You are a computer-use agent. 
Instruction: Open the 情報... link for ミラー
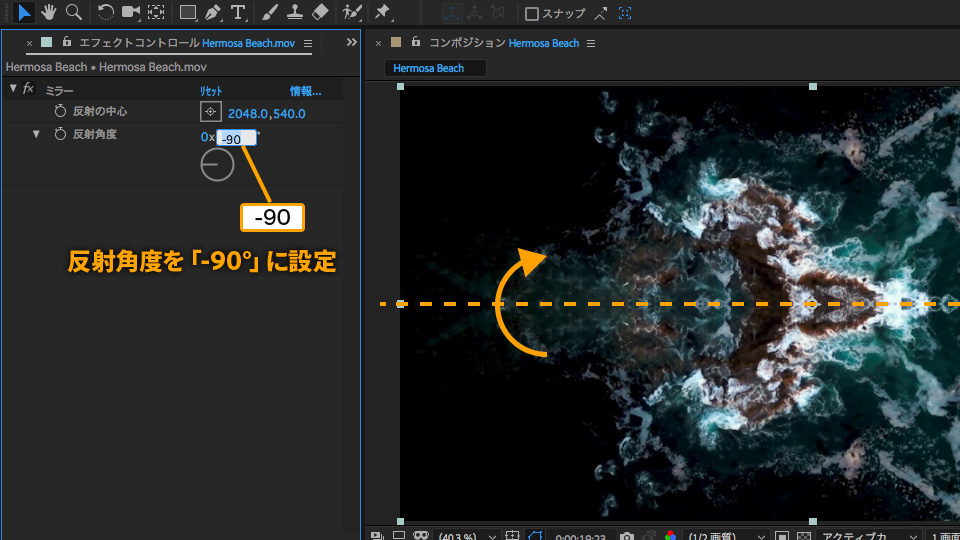point(306,91)
